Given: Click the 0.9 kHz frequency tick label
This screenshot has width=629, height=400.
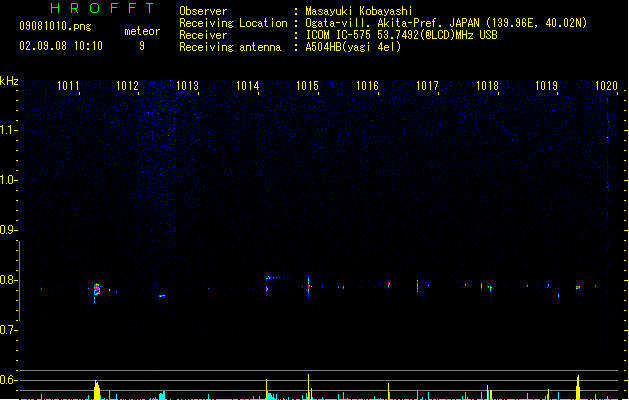Looking at the screenshot, I should point(8,230).
